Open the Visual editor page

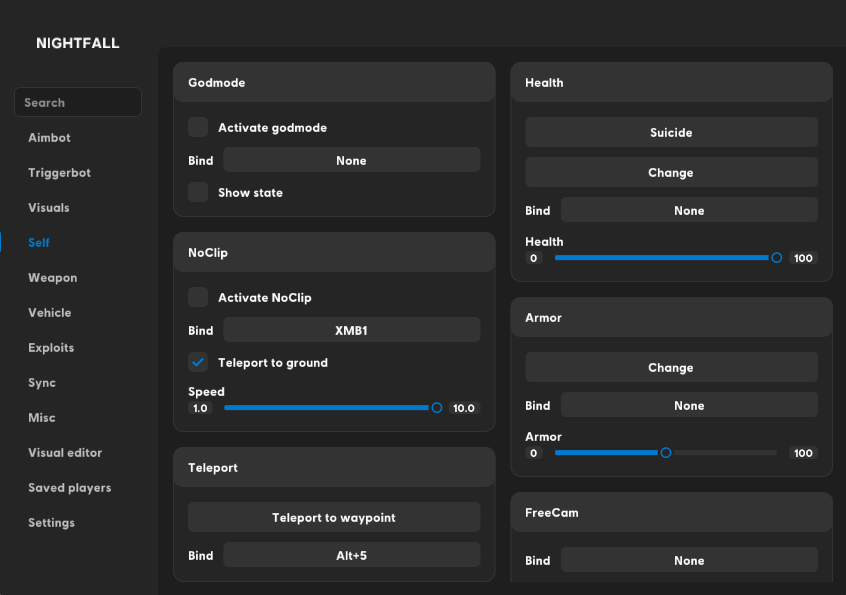[65, 453]
